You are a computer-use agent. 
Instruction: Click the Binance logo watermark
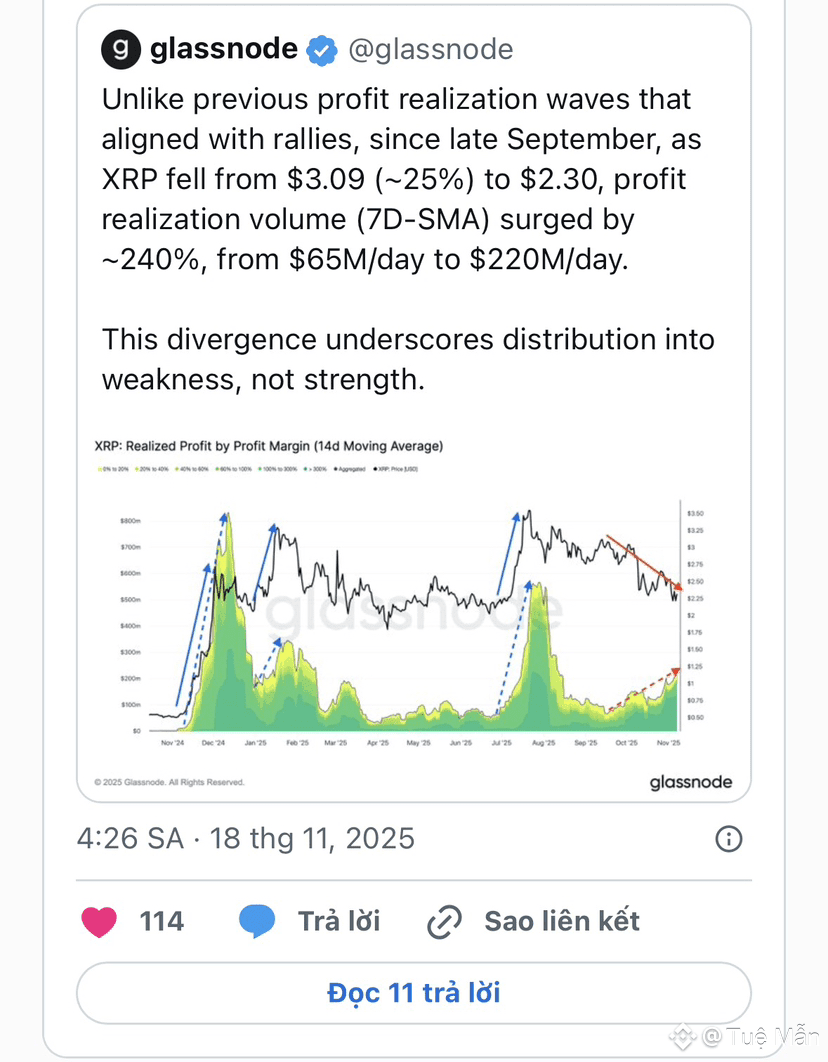tap(682, 1036)
